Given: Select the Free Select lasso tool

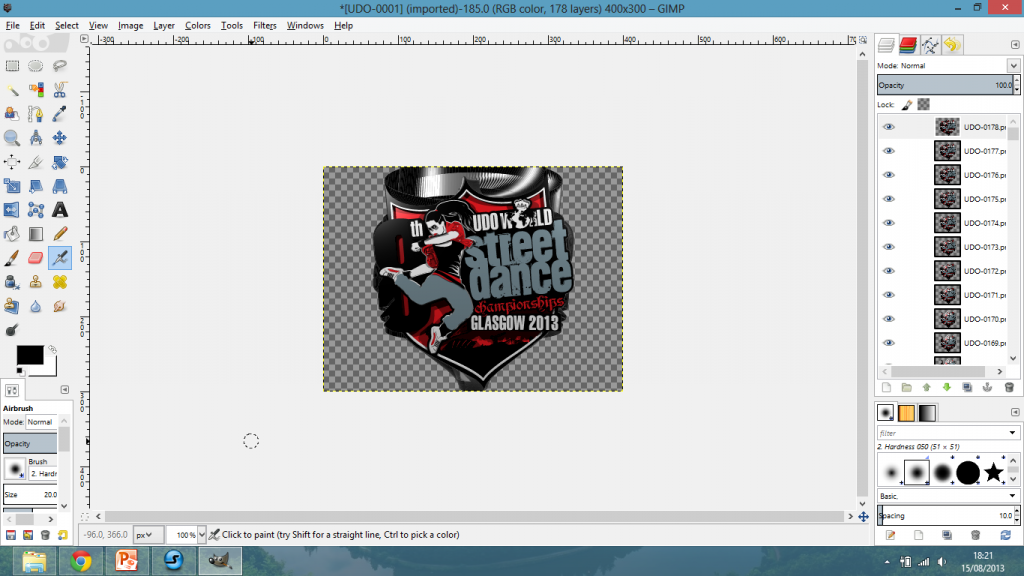Looking at the screenshot, I should coord(59,66).
